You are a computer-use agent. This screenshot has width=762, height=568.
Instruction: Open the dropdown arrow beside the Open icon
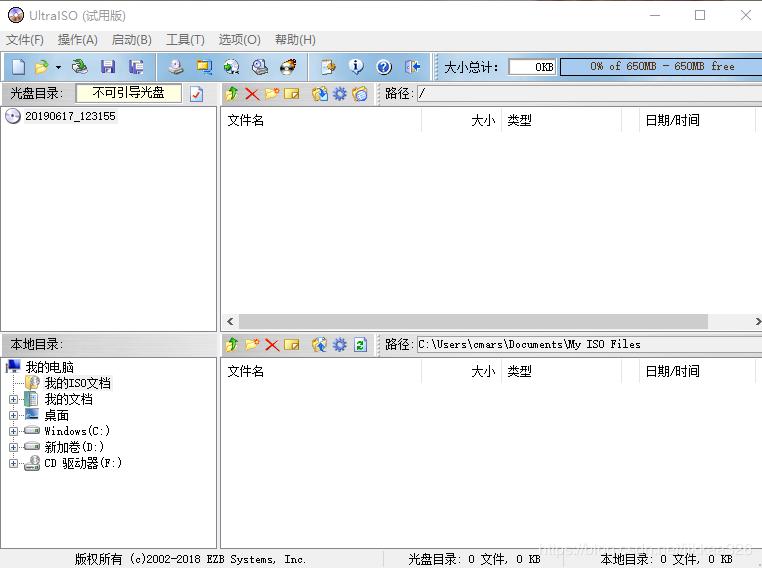(x=58, y=67)
